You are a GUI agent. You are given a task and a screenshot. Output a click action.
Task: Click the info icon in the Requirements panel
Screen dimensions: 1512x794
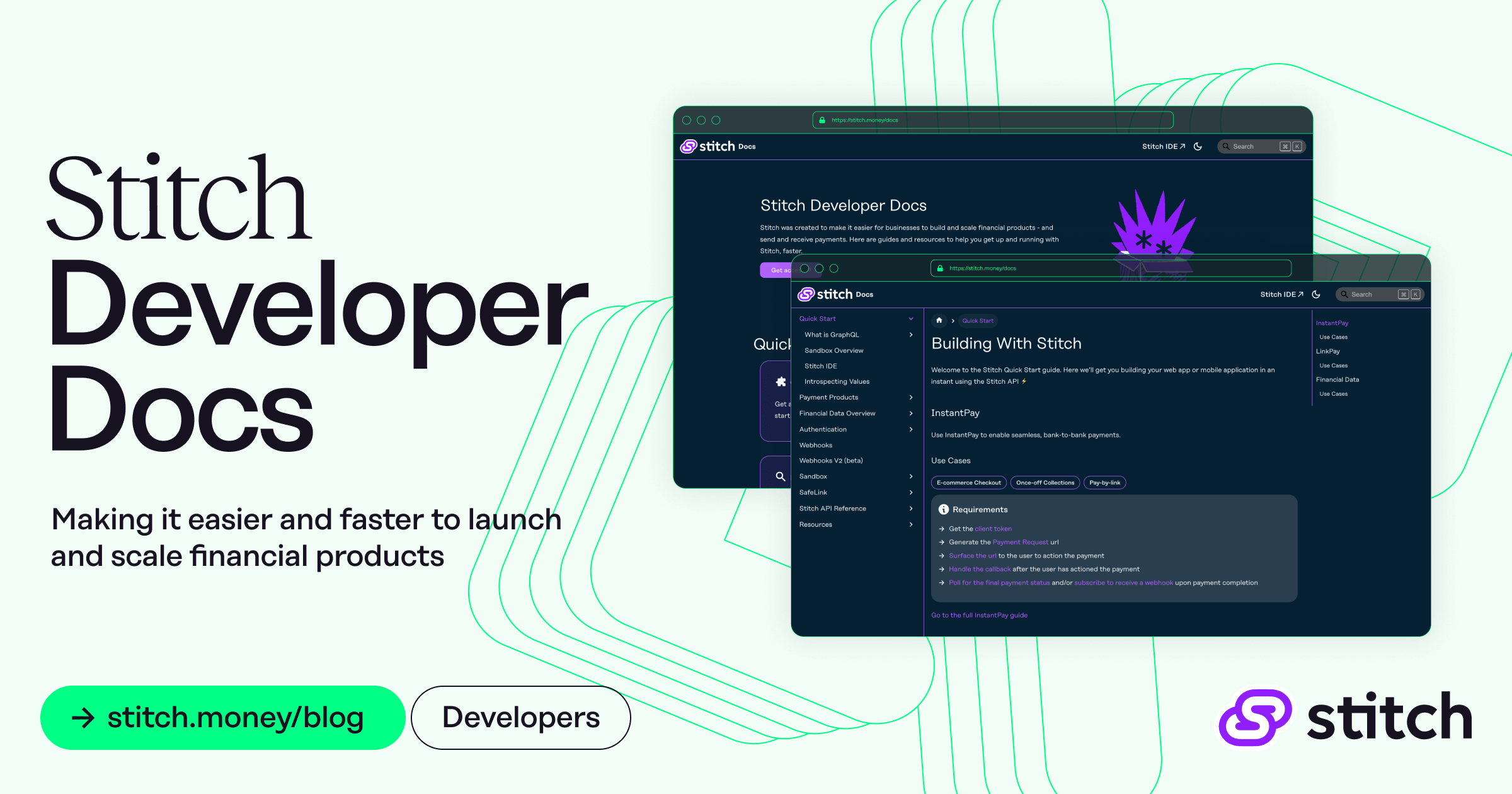click(x=942, y=509)
